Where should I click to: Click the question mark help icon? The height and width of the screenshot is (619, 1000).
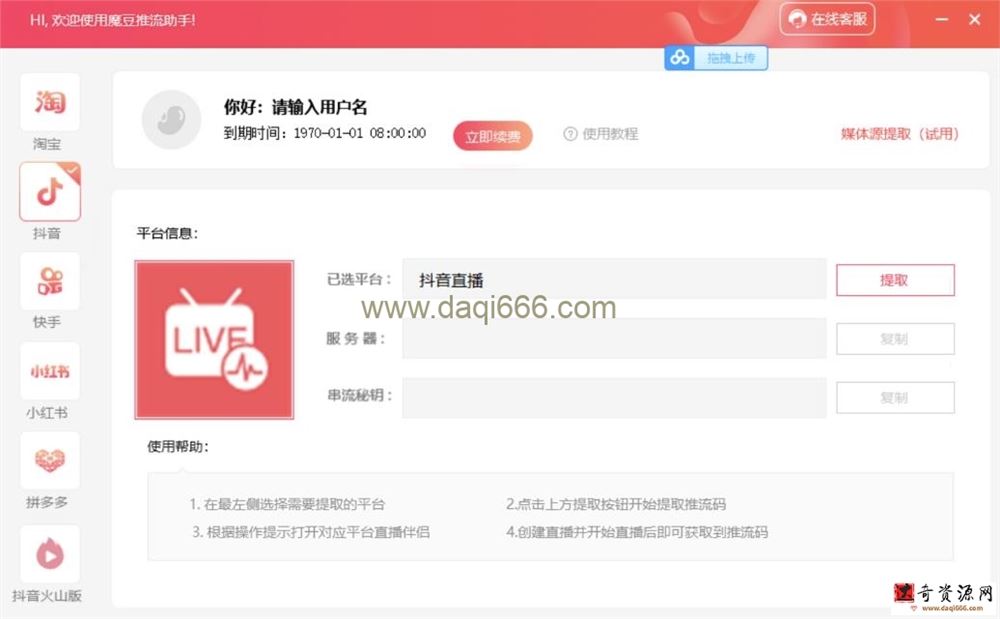pyautogui.click(x=570, y=134)
